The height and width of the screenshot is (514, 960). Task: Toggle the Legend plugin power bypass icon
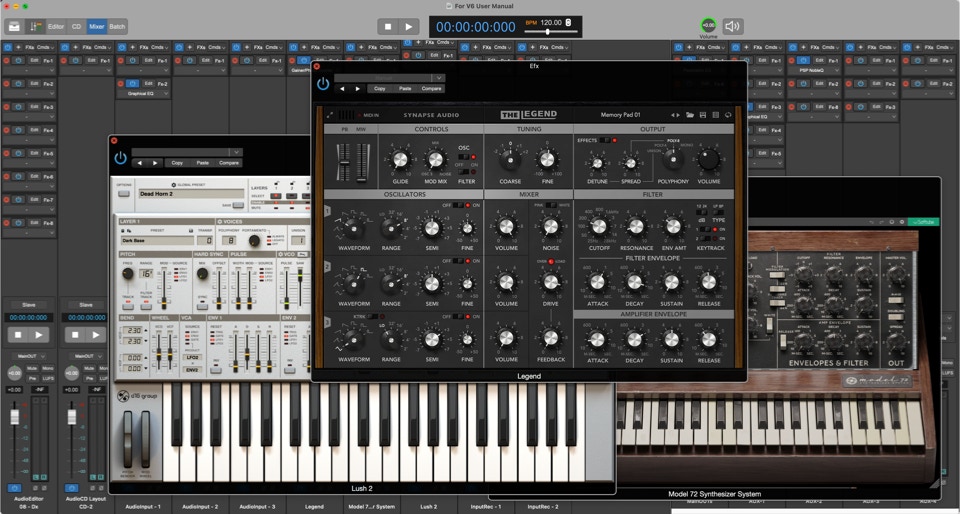tap(323, 83)
